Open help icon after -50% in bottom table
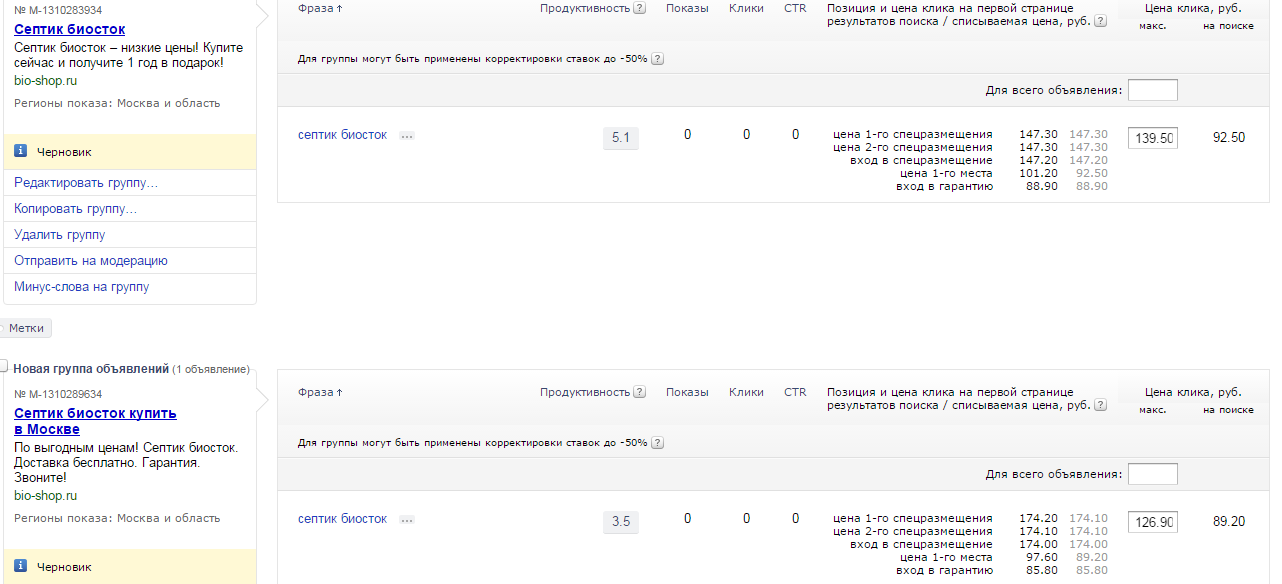The image size is (1282, 584). [657, 443]
